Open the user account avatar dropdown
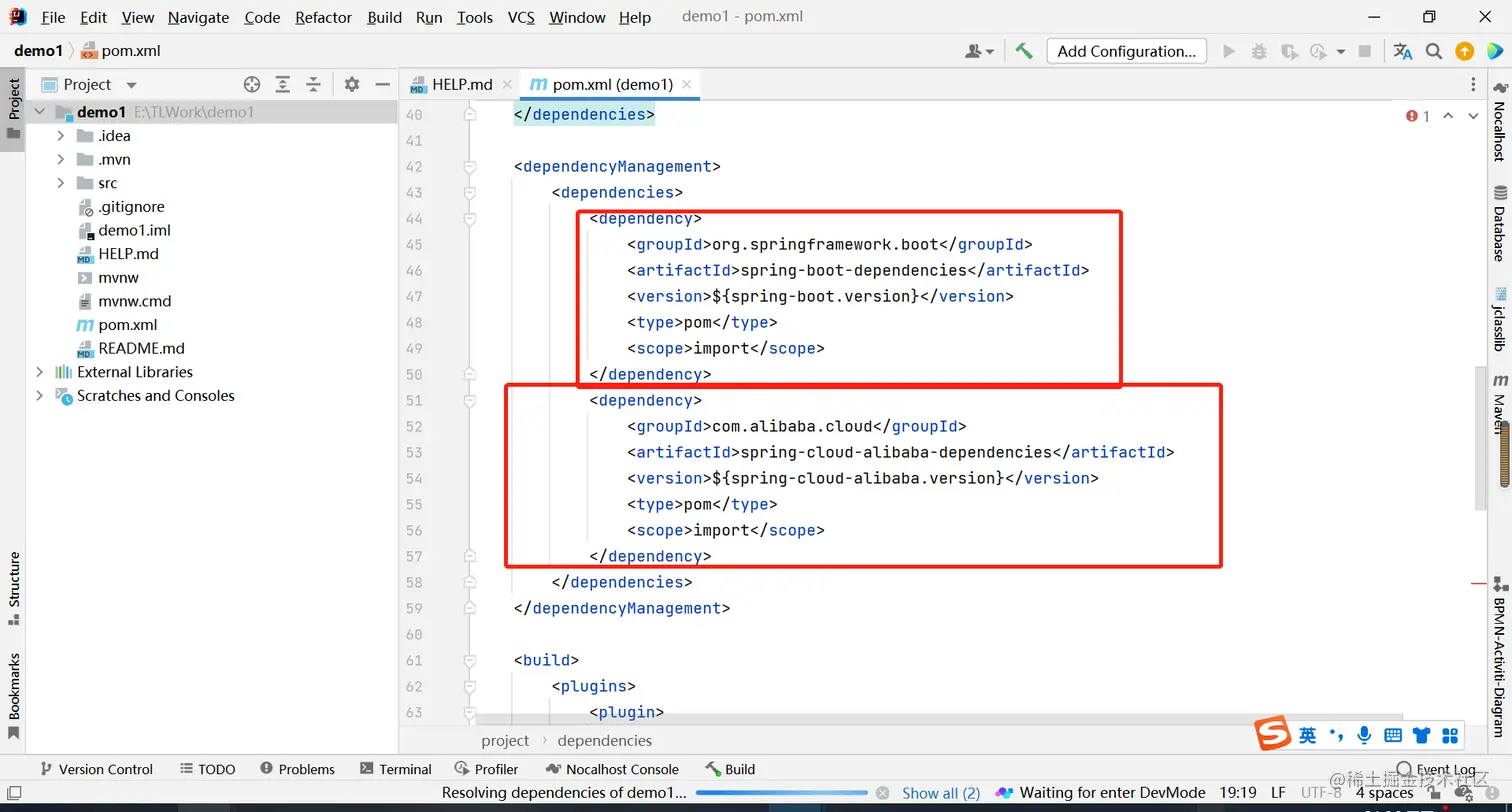 979,51
